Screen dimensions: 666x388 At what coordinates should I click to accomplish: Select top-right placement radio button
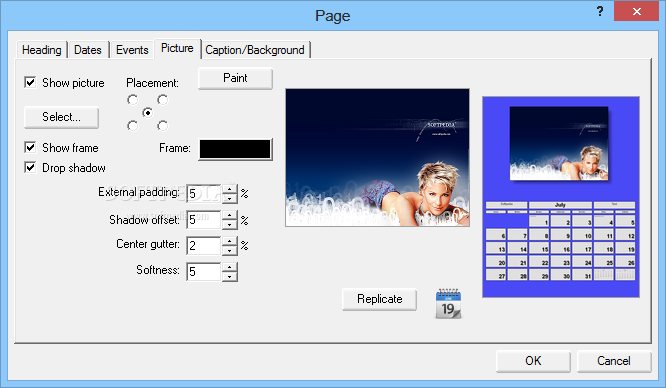point(162,100)
